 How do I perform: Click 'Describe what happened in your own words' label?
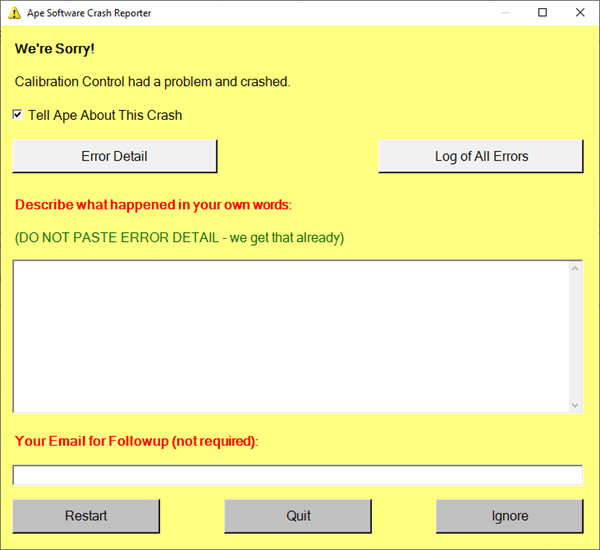point(153,205)
